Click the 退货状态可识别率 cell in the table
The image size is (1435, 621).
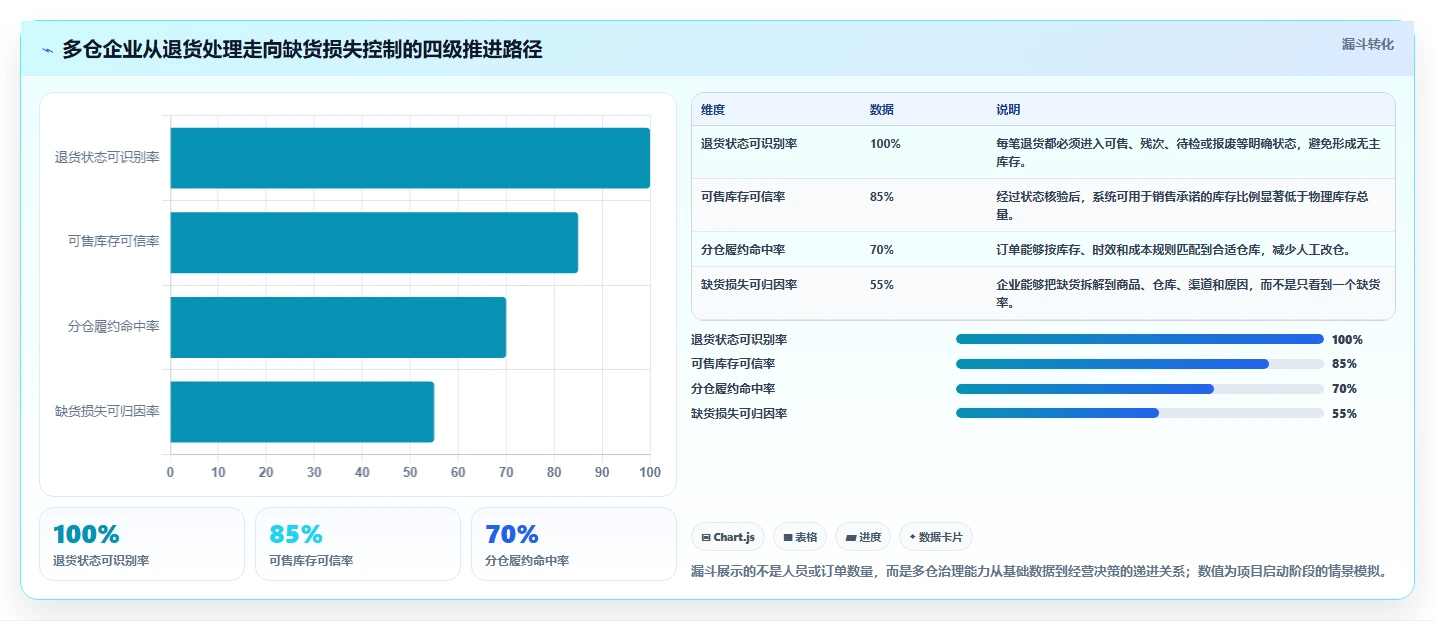[749, 144]
